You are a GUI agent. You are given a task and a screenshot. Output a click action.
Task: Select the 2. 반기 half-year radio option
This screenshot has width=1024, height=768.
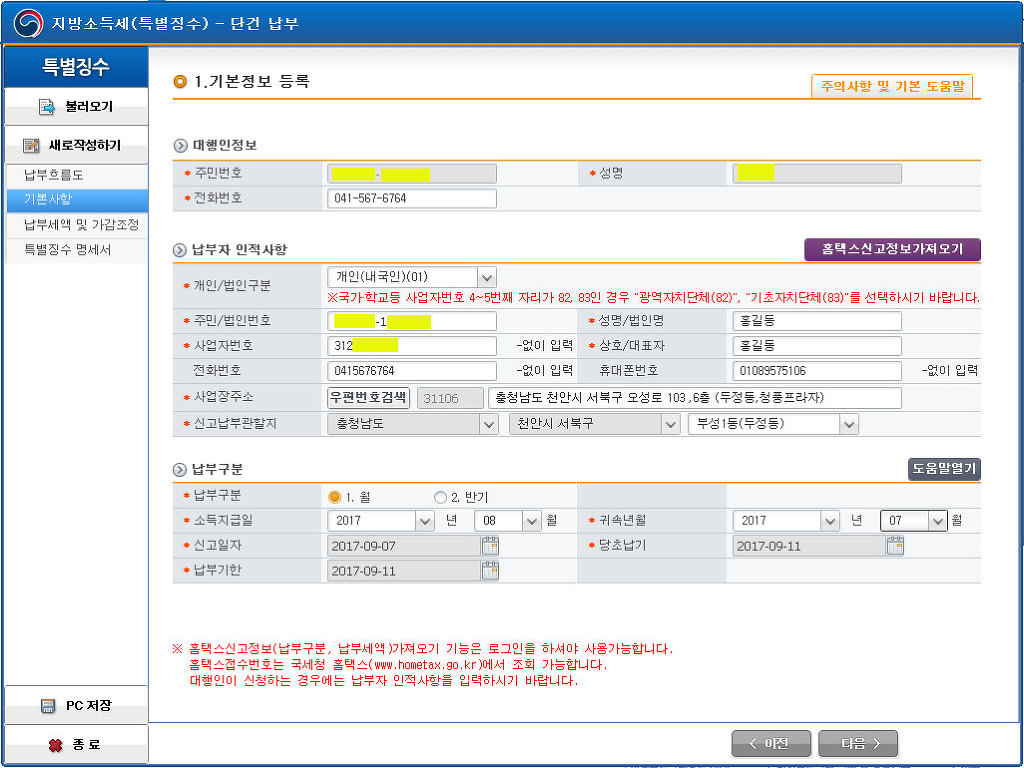tap(440, 497)
